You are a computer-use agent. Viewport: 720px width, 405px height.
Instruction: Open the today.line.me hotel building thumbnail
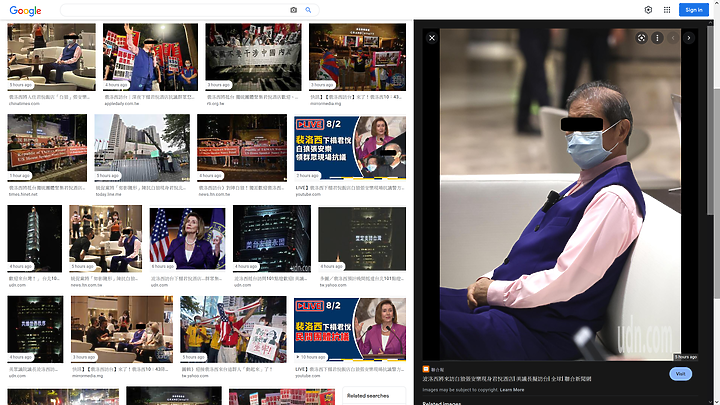[x=142, y=148]
